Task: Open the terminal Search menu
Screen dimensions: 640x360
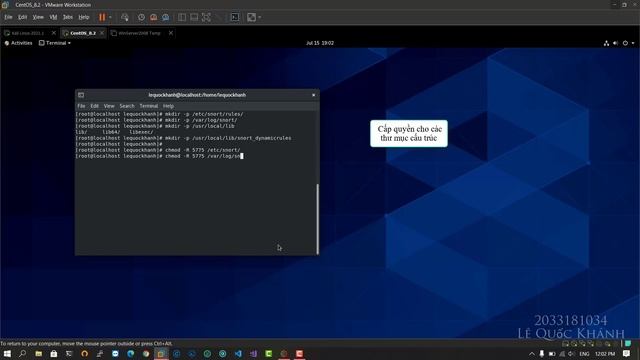Action: coord(127,106)
